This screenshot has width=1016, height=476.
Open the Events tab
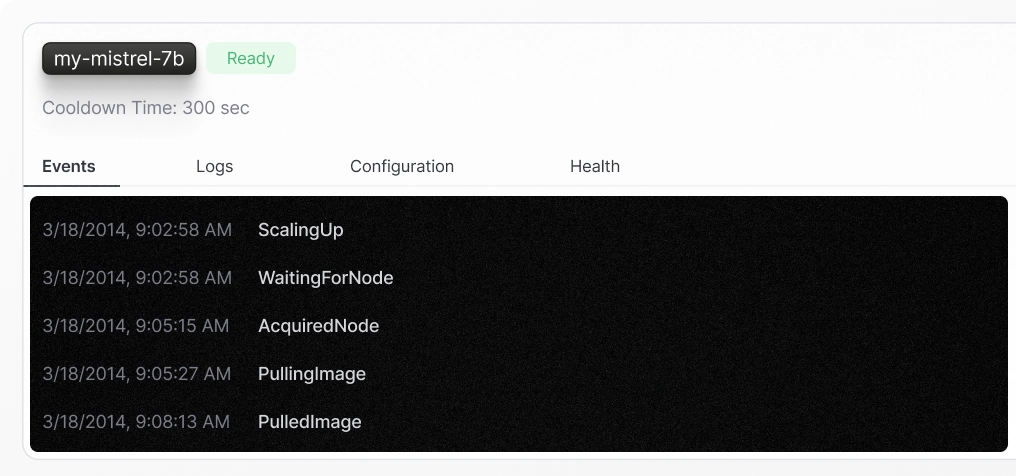pos(69,166)
